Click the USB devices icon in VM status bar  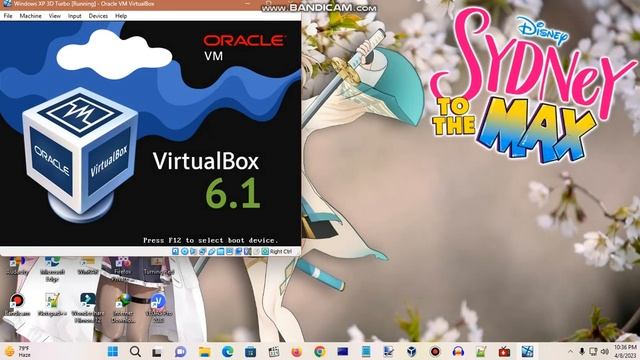click(x=211, y=251)
